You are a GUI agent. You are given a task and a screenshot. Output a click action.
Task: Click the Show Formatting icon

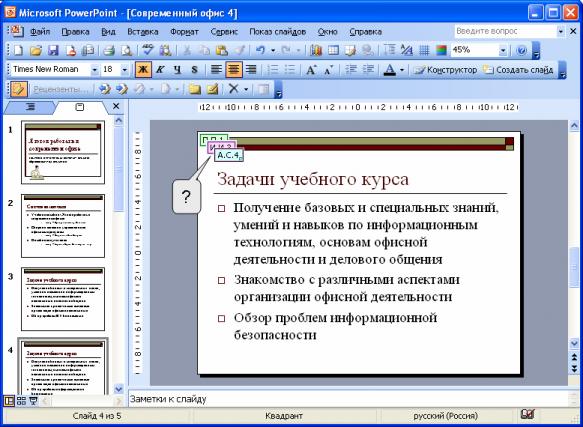[406, 51]
